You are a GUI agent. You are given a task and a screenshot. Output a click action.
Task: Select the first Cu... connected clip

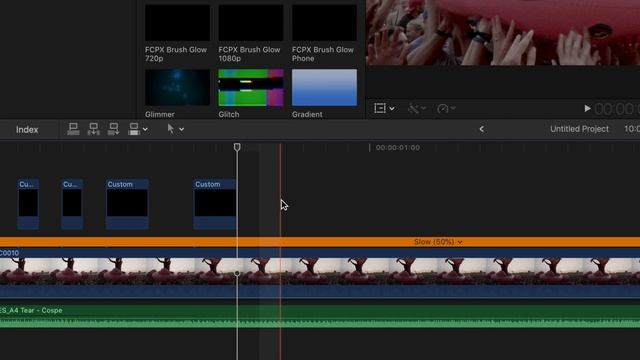click(x=28, y=204)
